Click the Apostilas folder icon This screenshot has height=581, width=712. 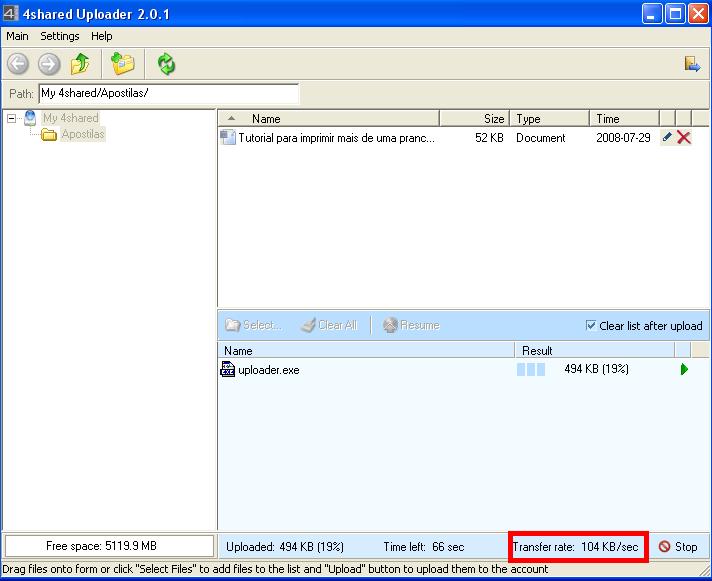point(49,134)
